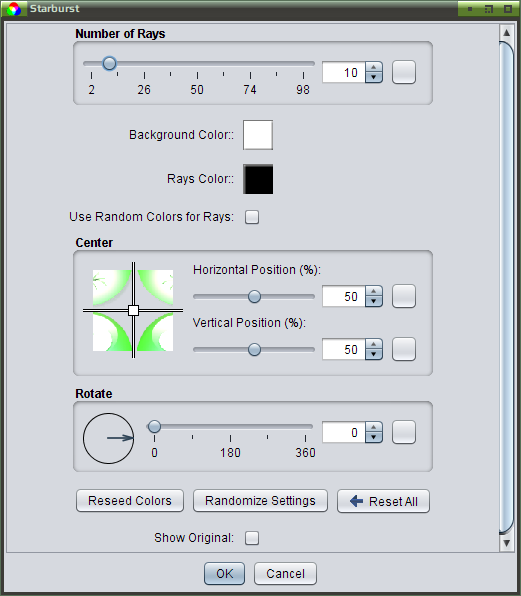Viewport: 521px width, 596px height.
Task: Confirm the dialog with OK
Action: coord(225,574)
